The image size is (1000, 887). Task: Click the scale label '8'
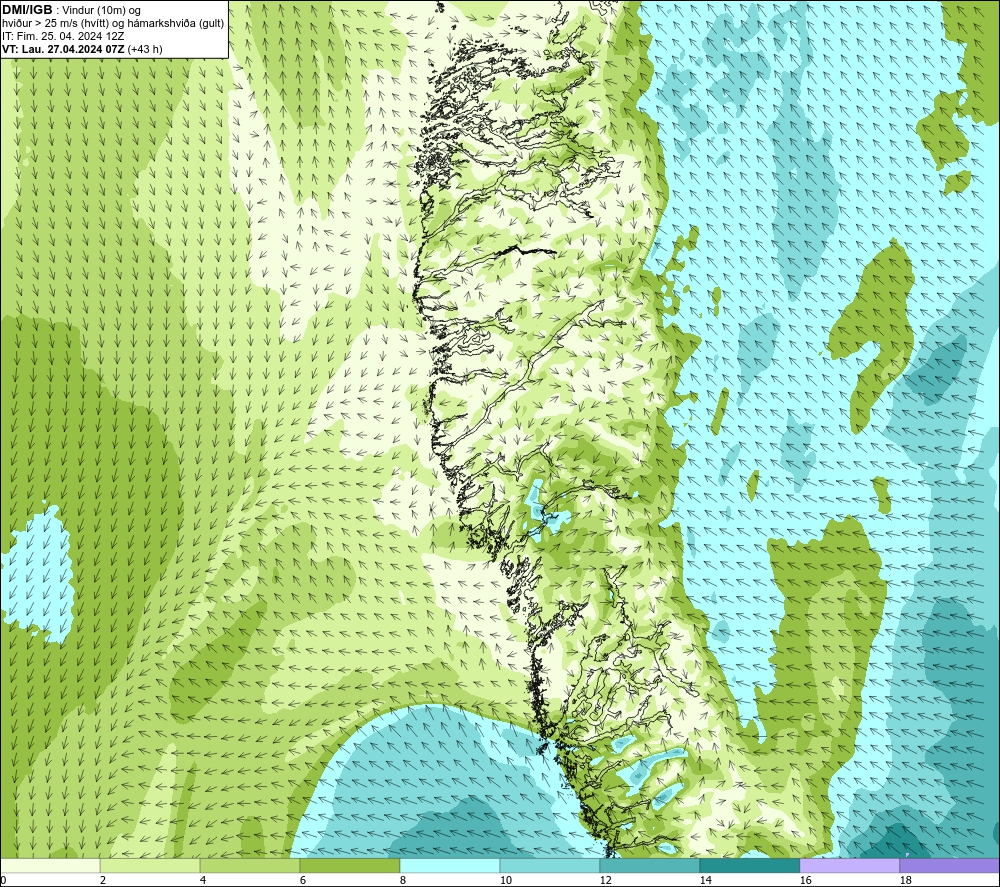pyautogui.click(x=402, y=881)
